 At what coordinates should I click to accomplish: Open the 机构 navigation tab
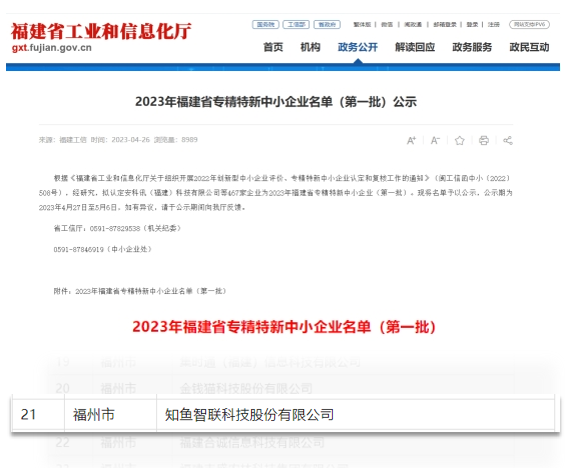[x=310, y=47]
